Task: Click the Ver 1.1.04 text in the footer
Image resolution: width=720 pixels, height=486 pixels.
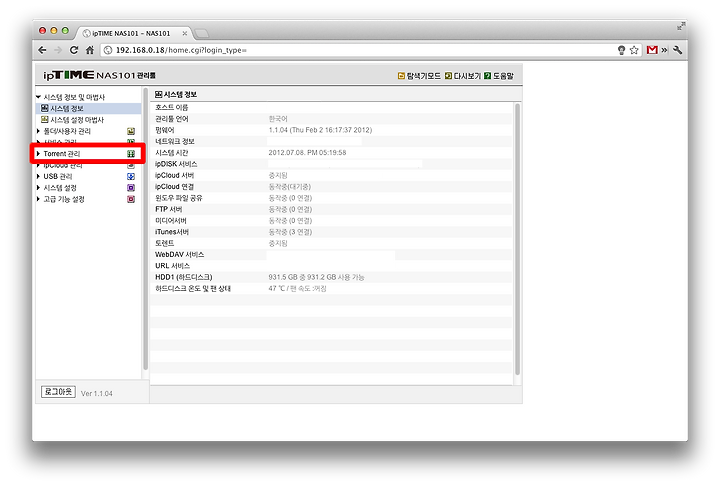Action: coord(96,394)
